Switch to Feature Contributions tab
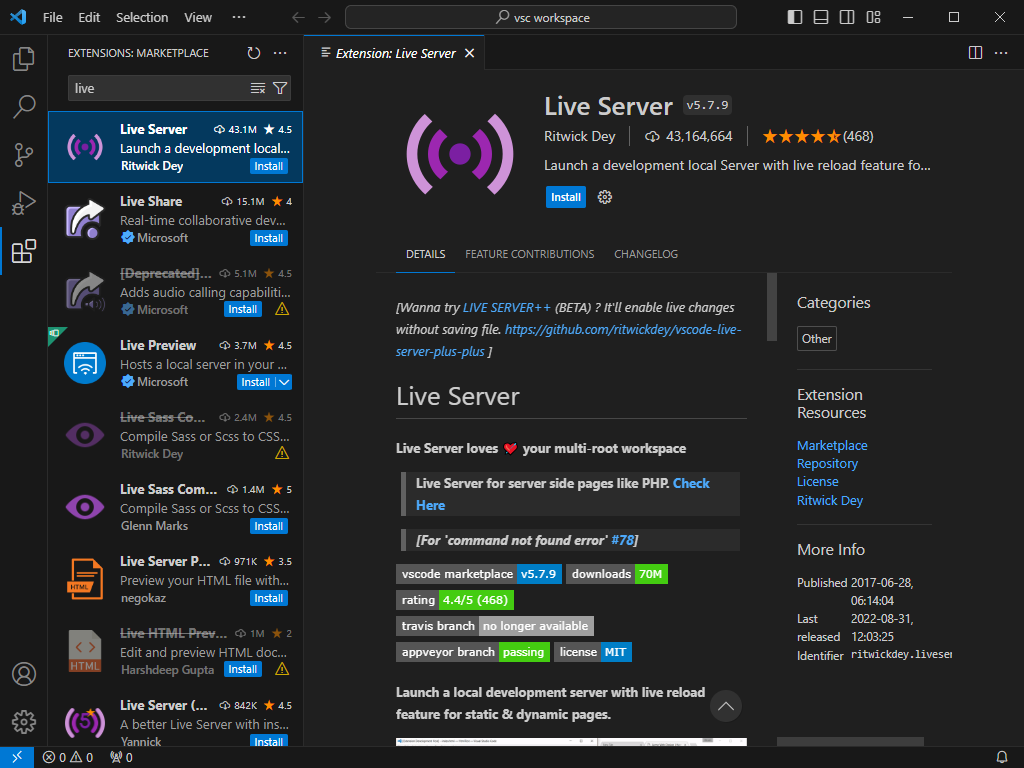The image size is (1024, 768). click(530, 254)
